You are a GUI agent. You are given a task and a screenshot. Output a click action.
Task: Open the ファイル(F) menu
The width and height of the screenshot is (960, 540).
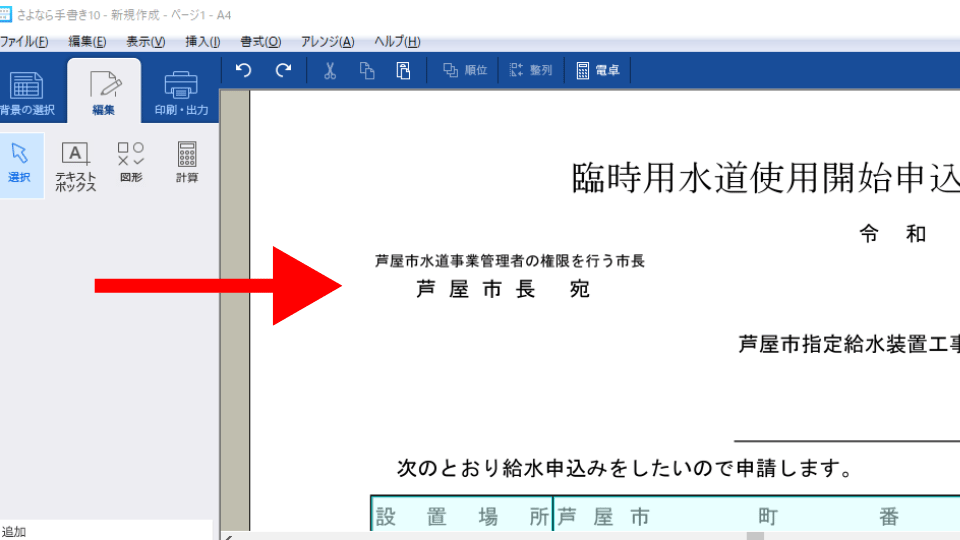click(x=24, y=42)
